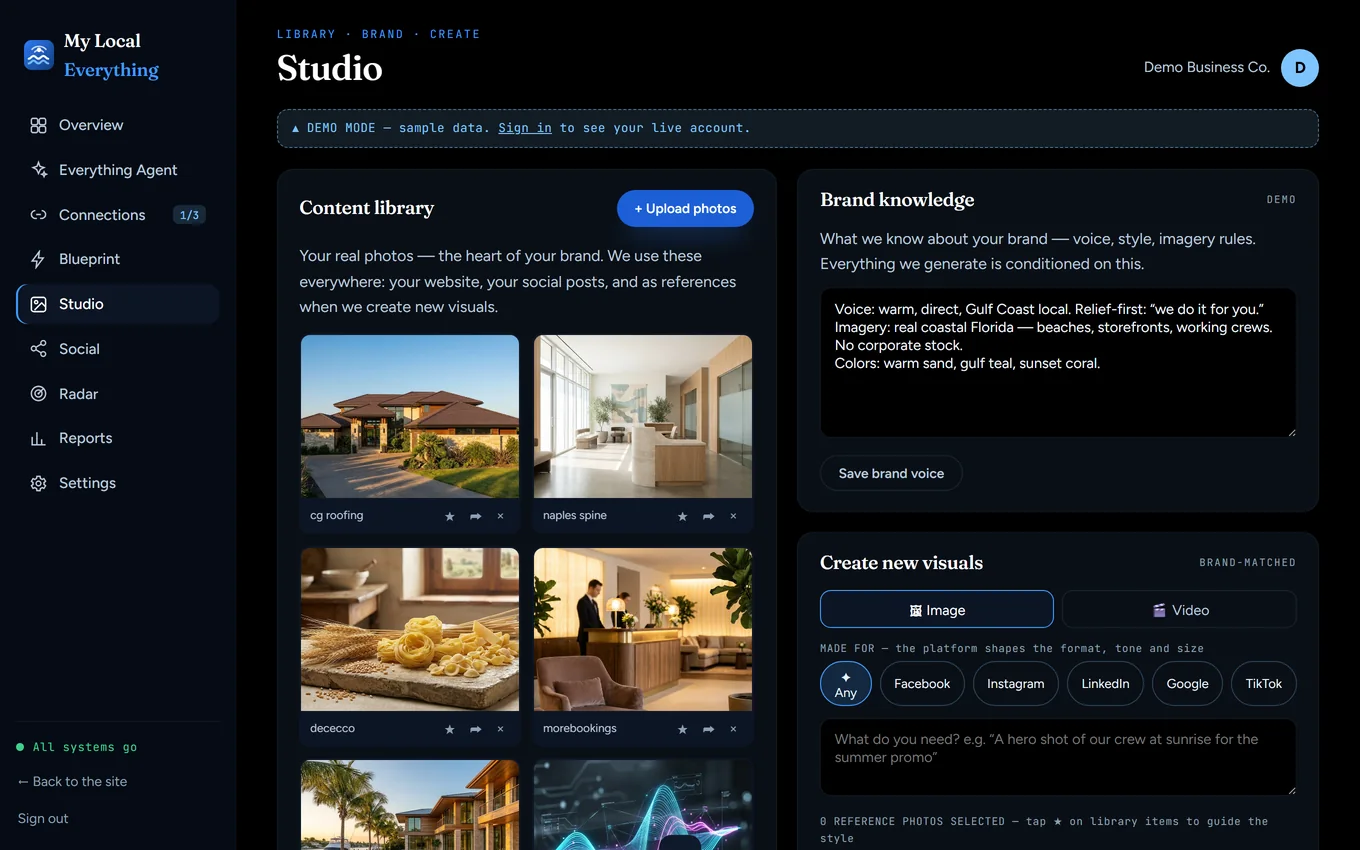Open the Social section
This screenshot has width=1360, height=850.
point(118,349)
